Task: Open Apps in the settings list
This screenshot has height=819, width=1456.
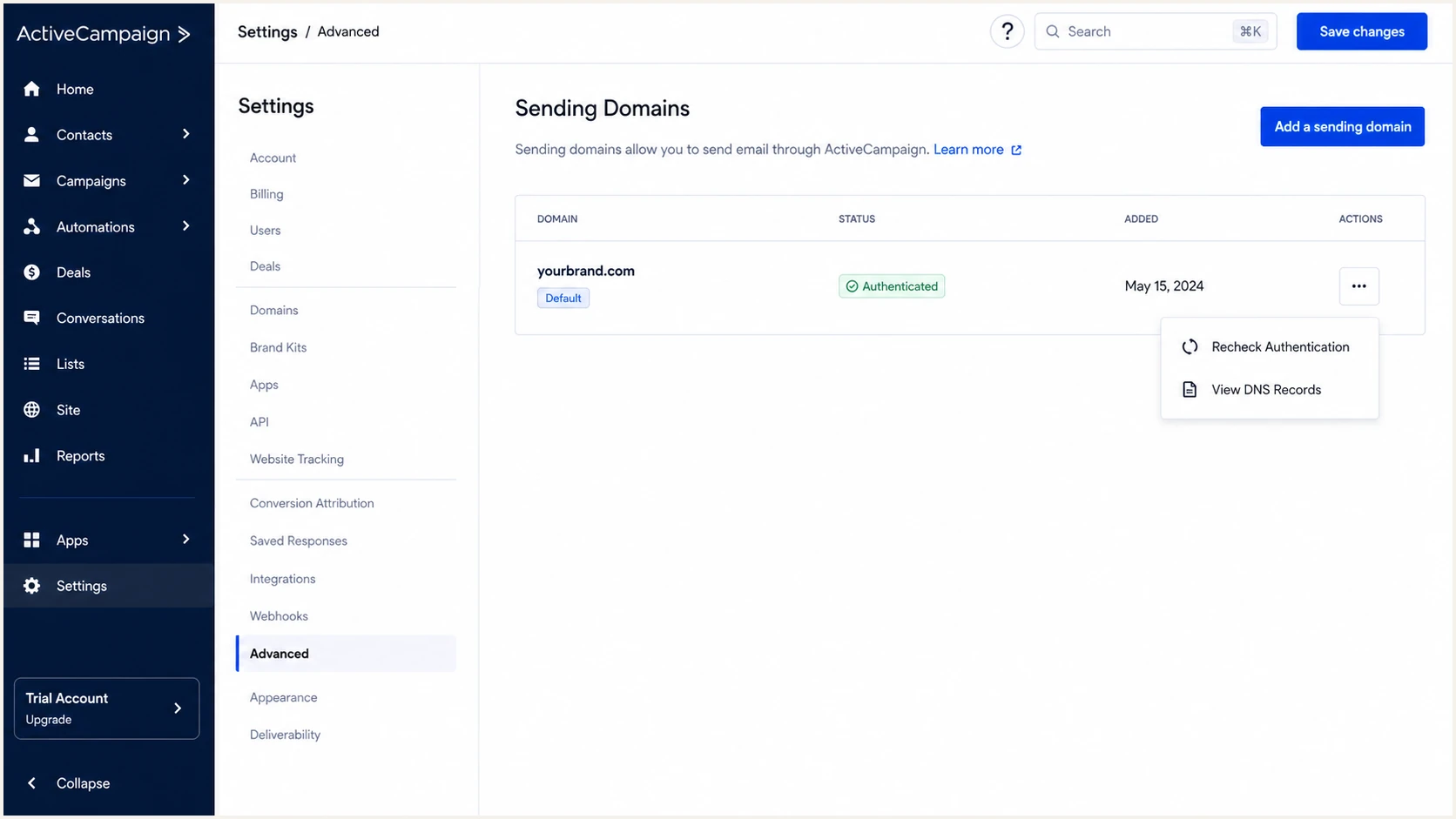Action: point(264,385)
